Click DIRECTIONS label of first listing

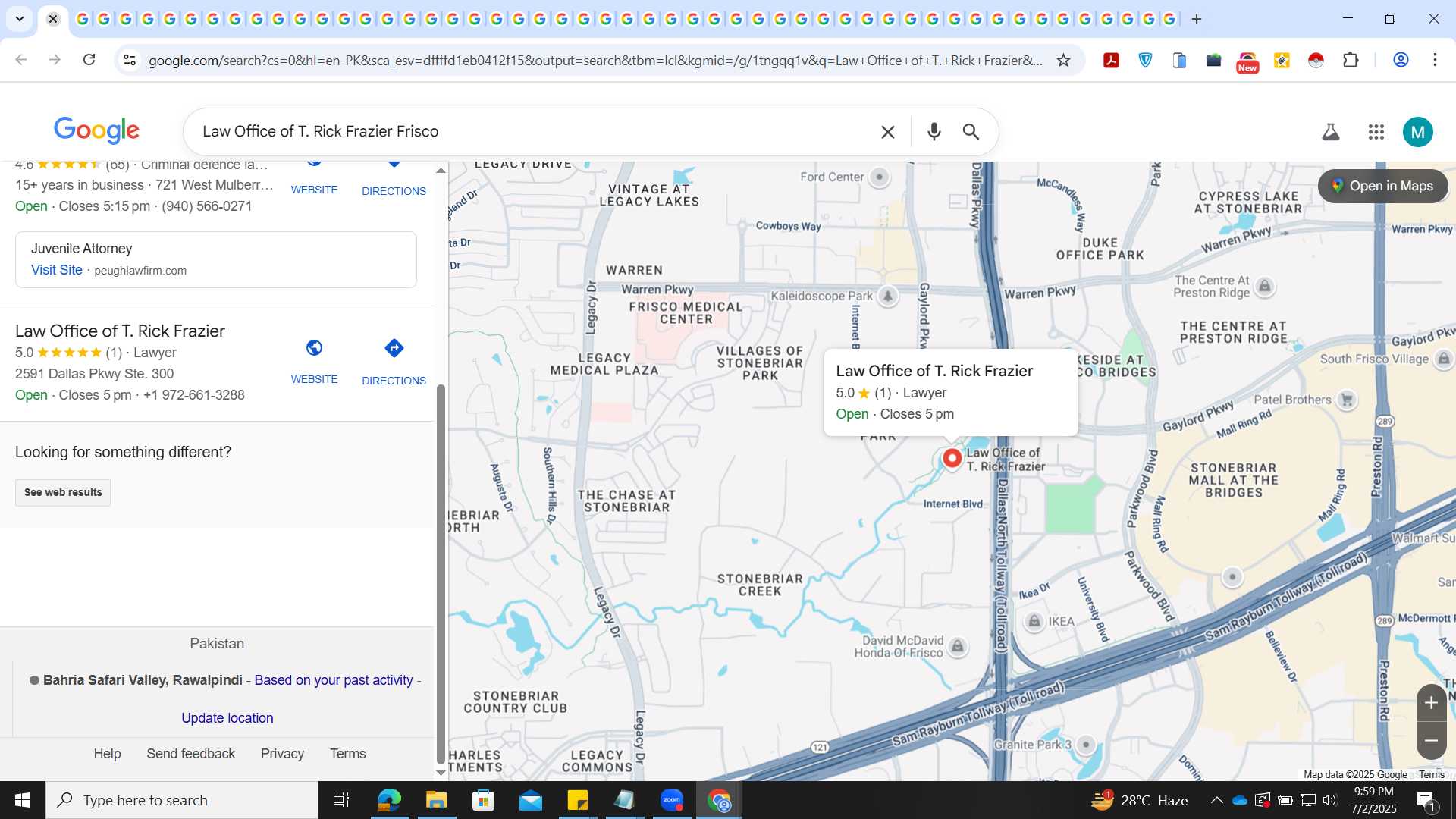(x=394, y=191)
